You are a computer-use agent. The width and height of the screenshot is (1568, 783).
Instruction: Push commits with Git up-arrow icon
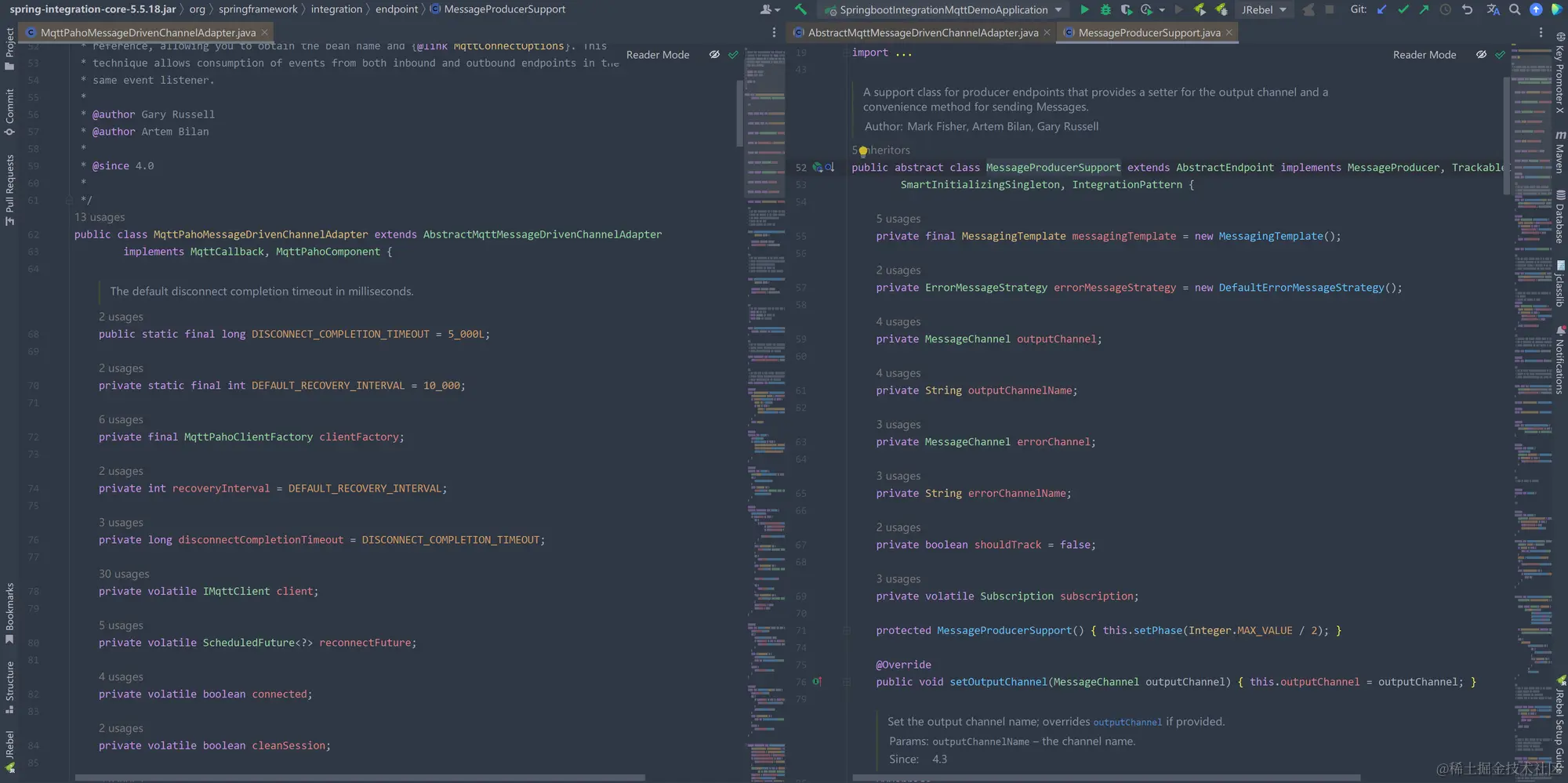(1424, 9)
